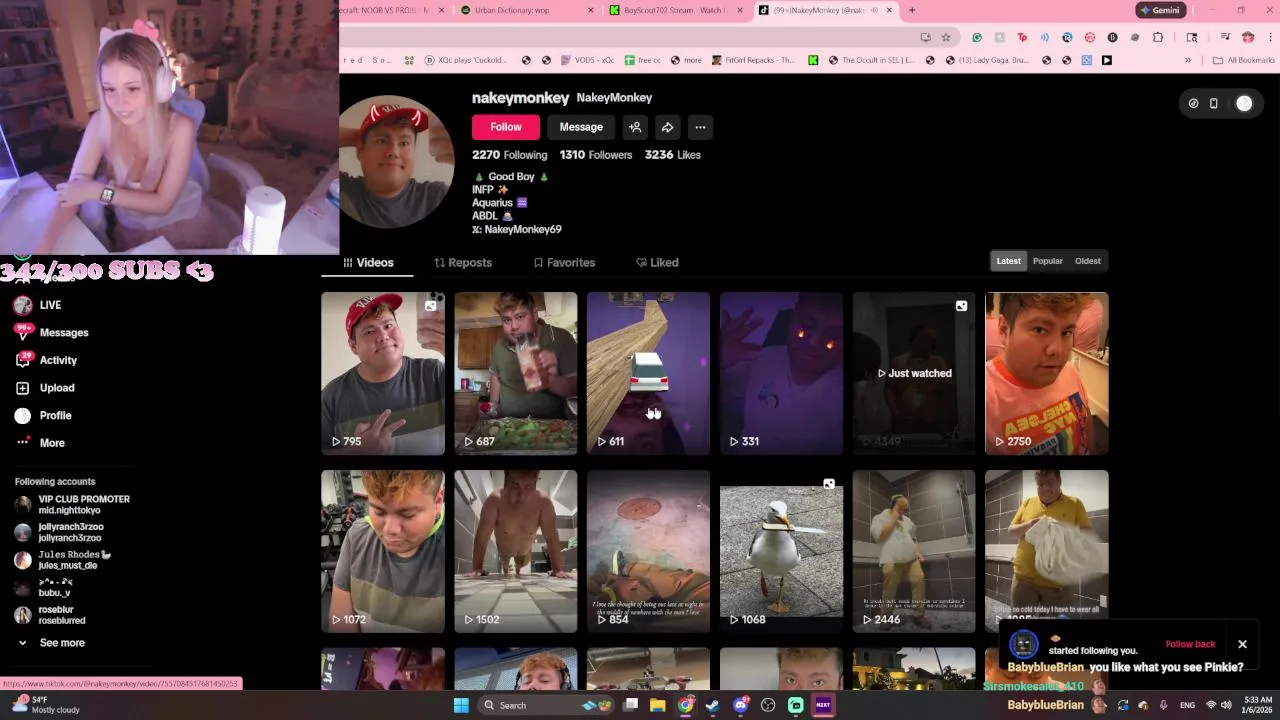Sort videos by Latest

point(1008,261)
